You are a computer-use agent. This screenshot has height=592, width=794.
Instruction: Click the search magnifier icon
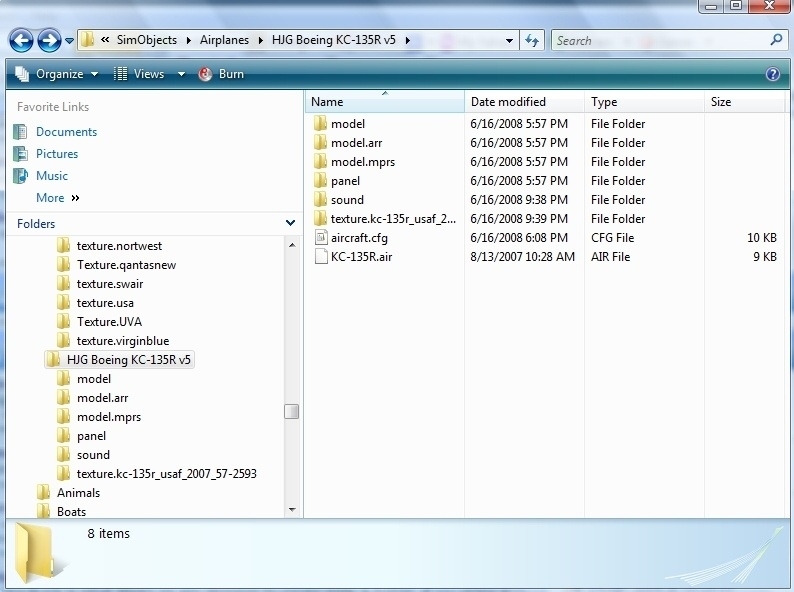click(776, 40)
